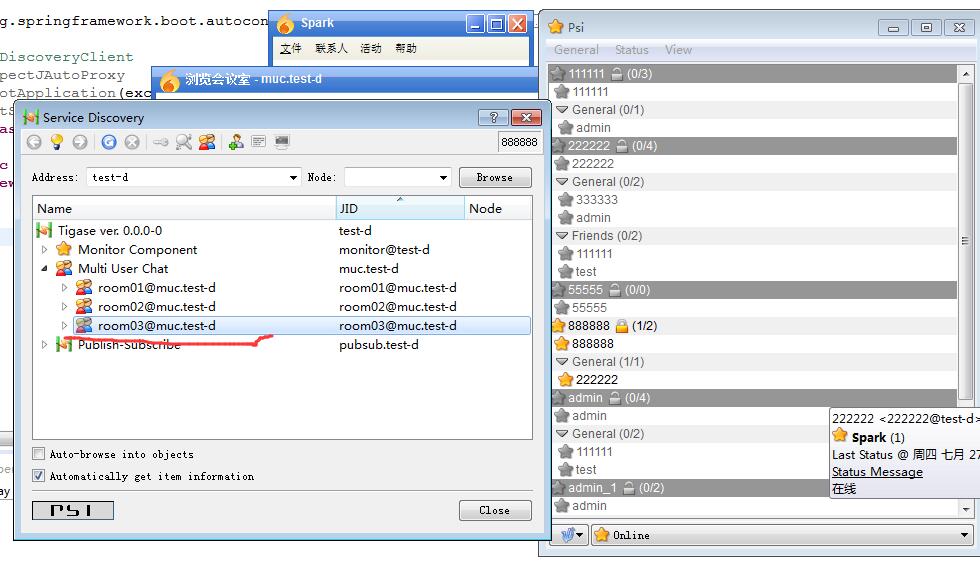Sort by the Name column header
The height and width of the screenshot is (562, 980).
coord(184,208)
